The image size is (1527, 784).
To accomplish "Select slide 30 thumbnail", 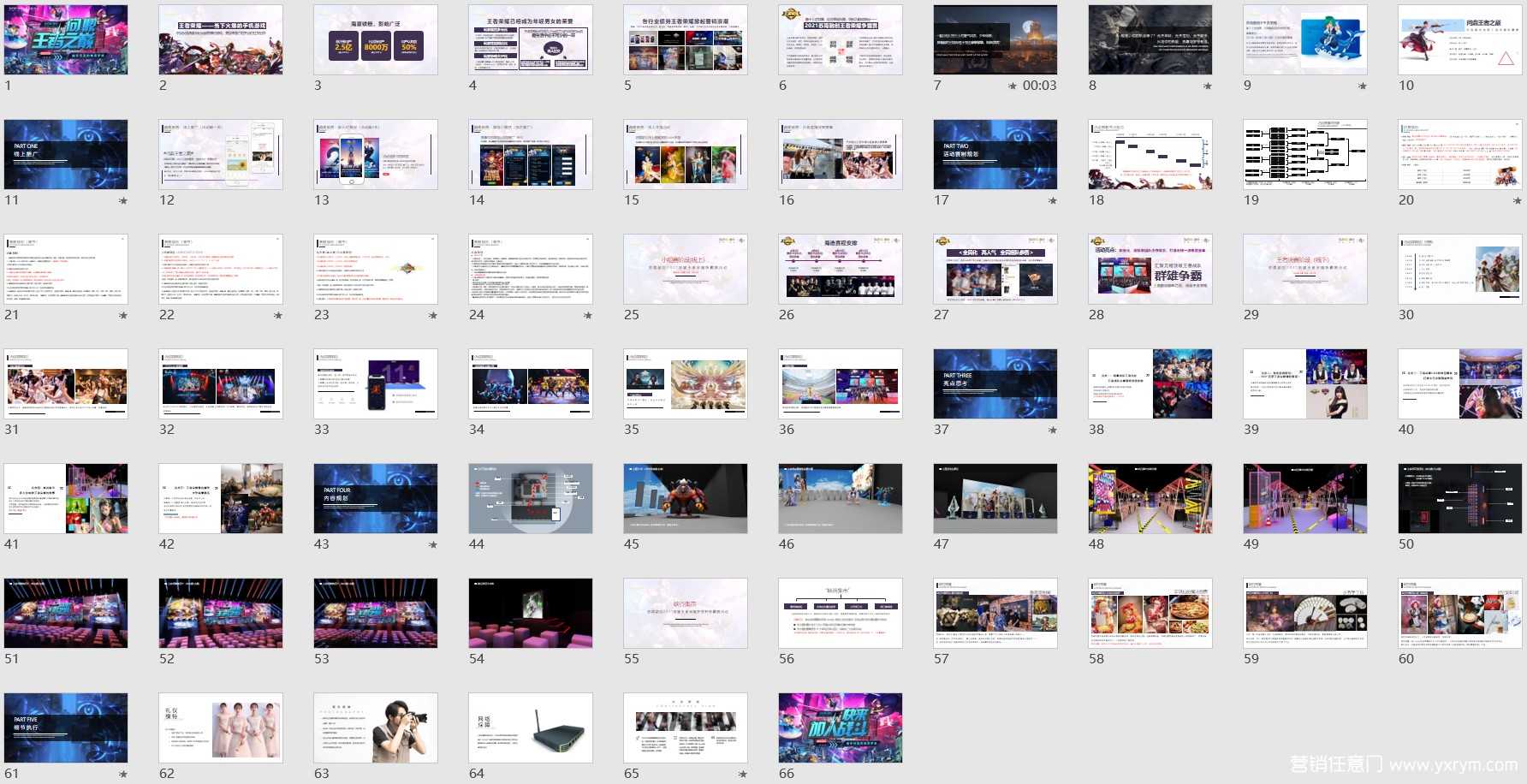I will pos(1460,270).
